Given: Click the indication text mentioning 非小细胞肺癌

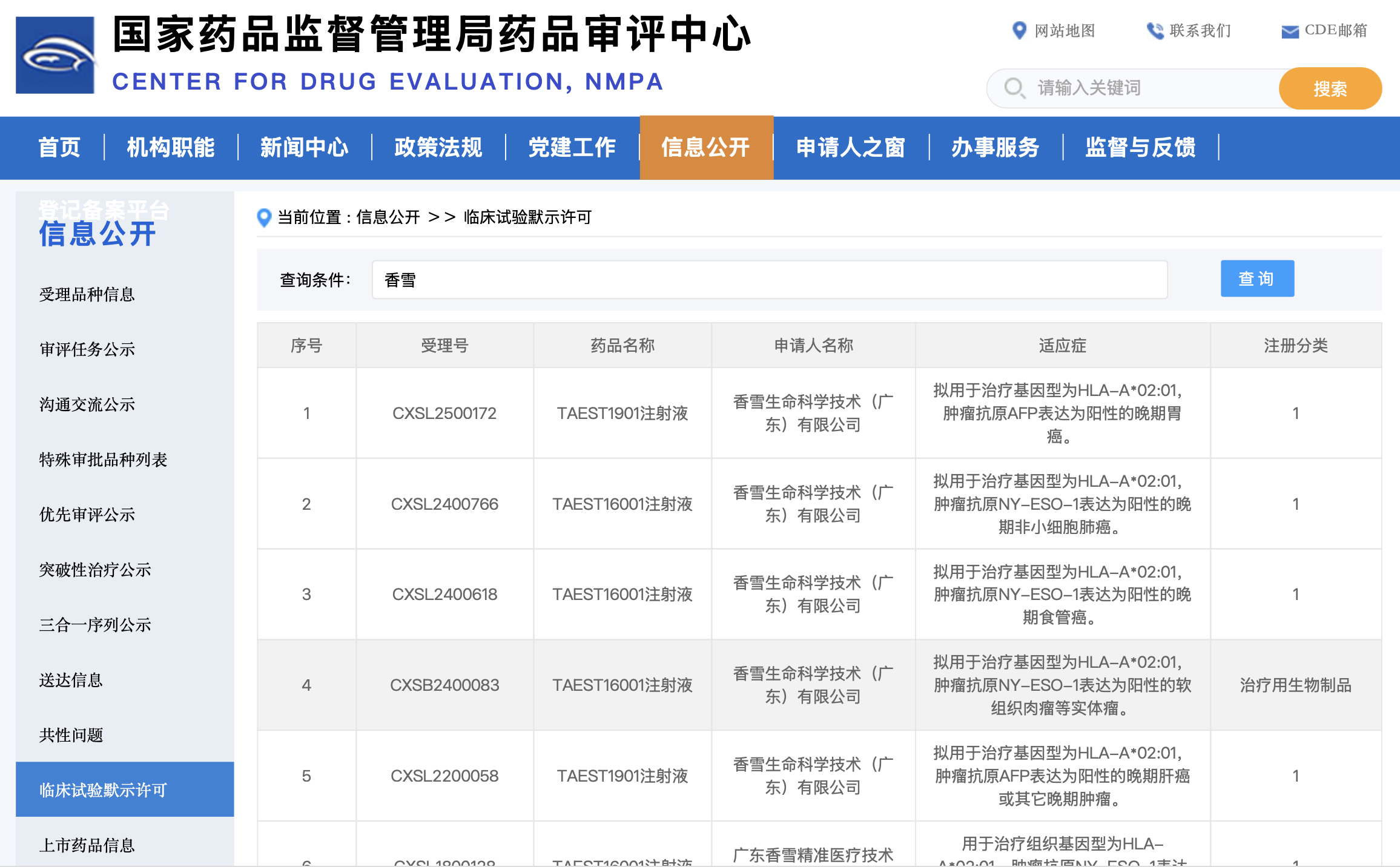Looking at the screenshot, I should 1062,504.
